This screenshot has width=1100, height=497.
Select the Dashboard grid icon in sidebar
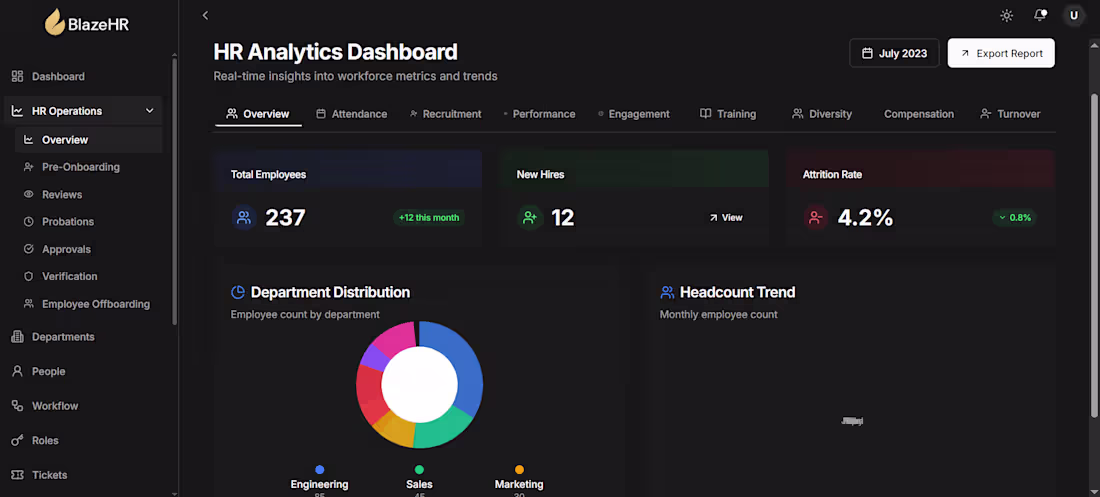(18, 77)
